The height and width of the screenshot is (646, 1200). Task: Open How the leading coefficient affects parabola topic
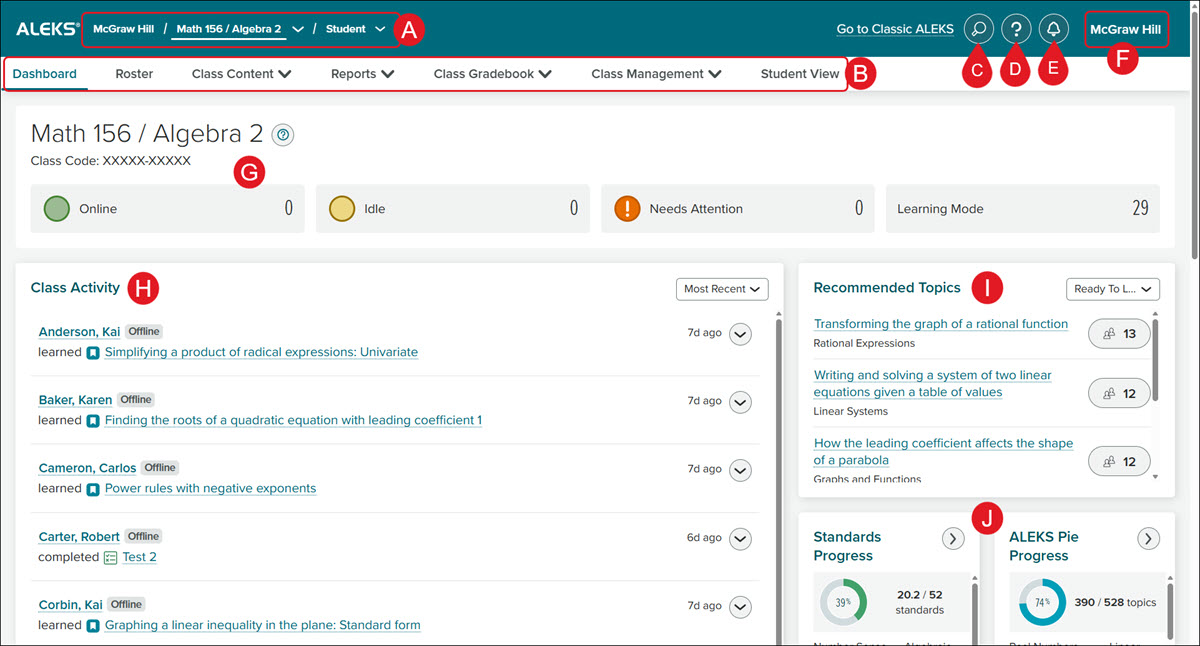point(943,452)
